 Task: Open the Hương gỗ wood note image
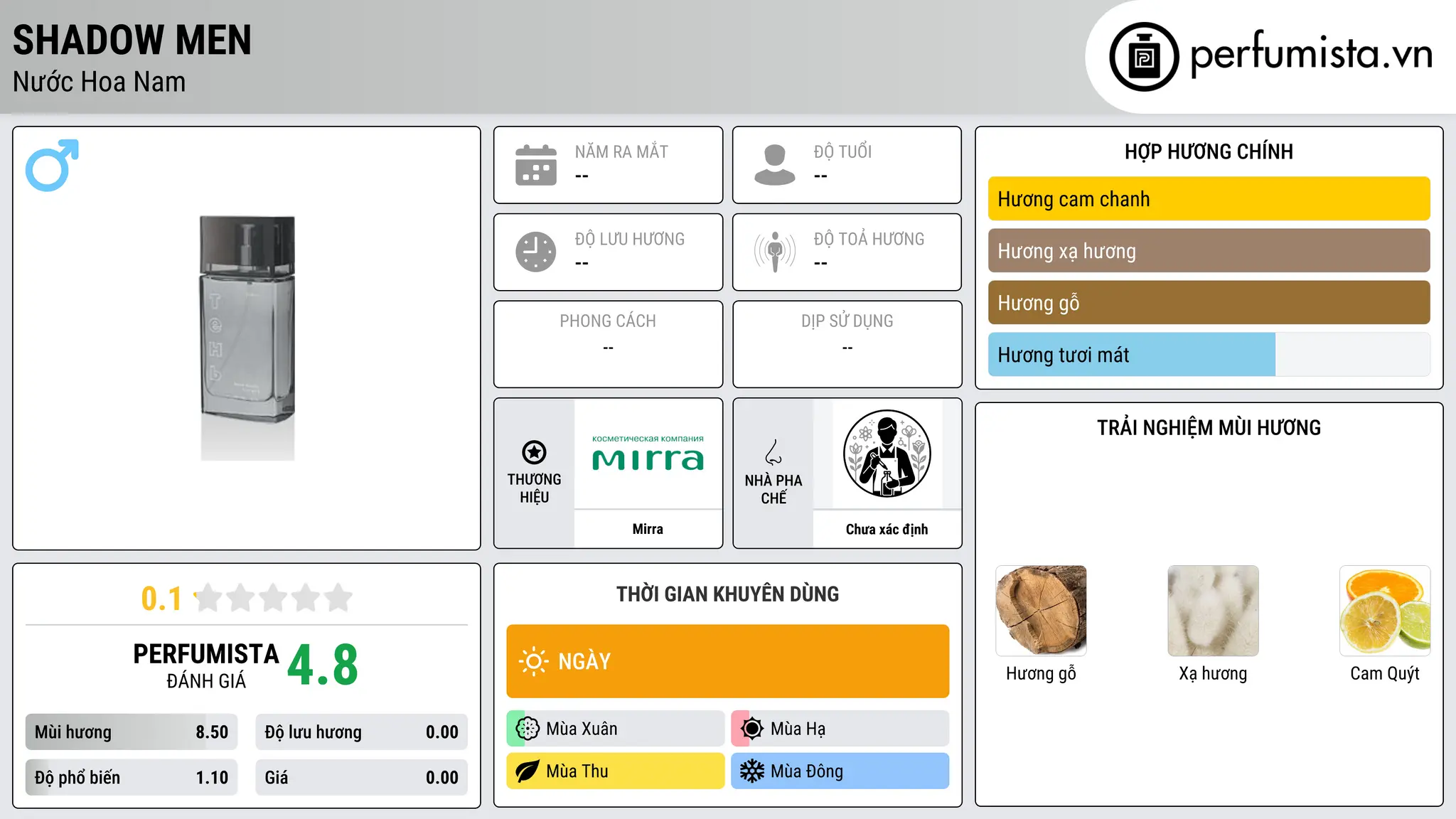[1041, 611]
